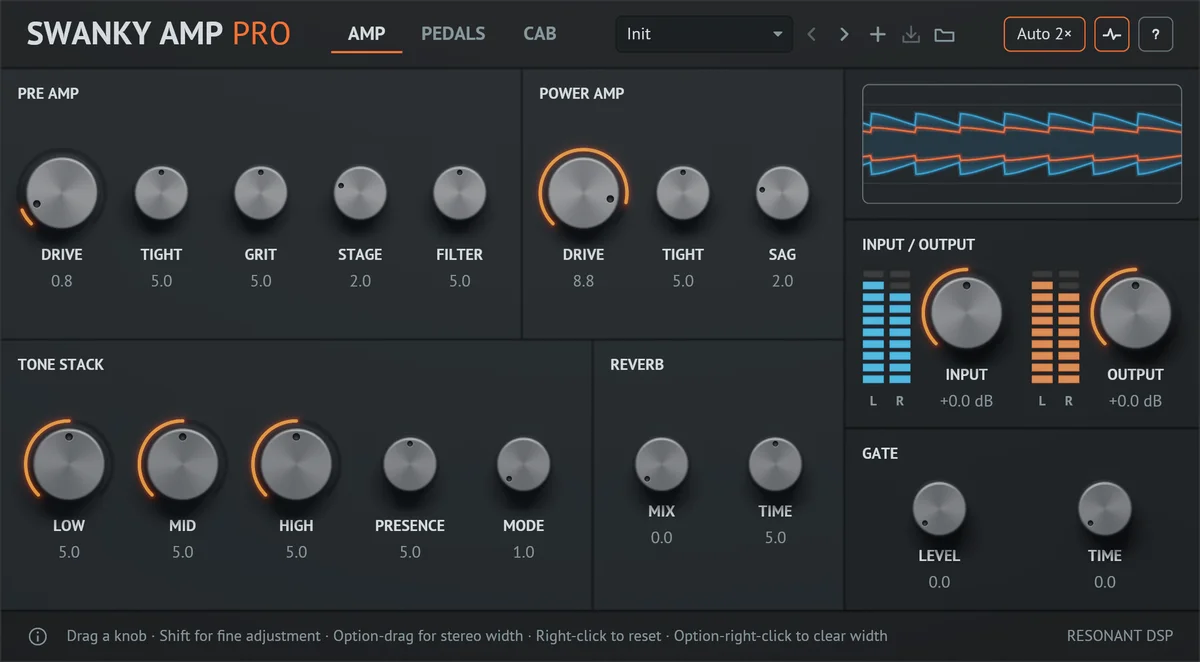Click the OUTPUT value +0.0 dB

(1135, 401)
